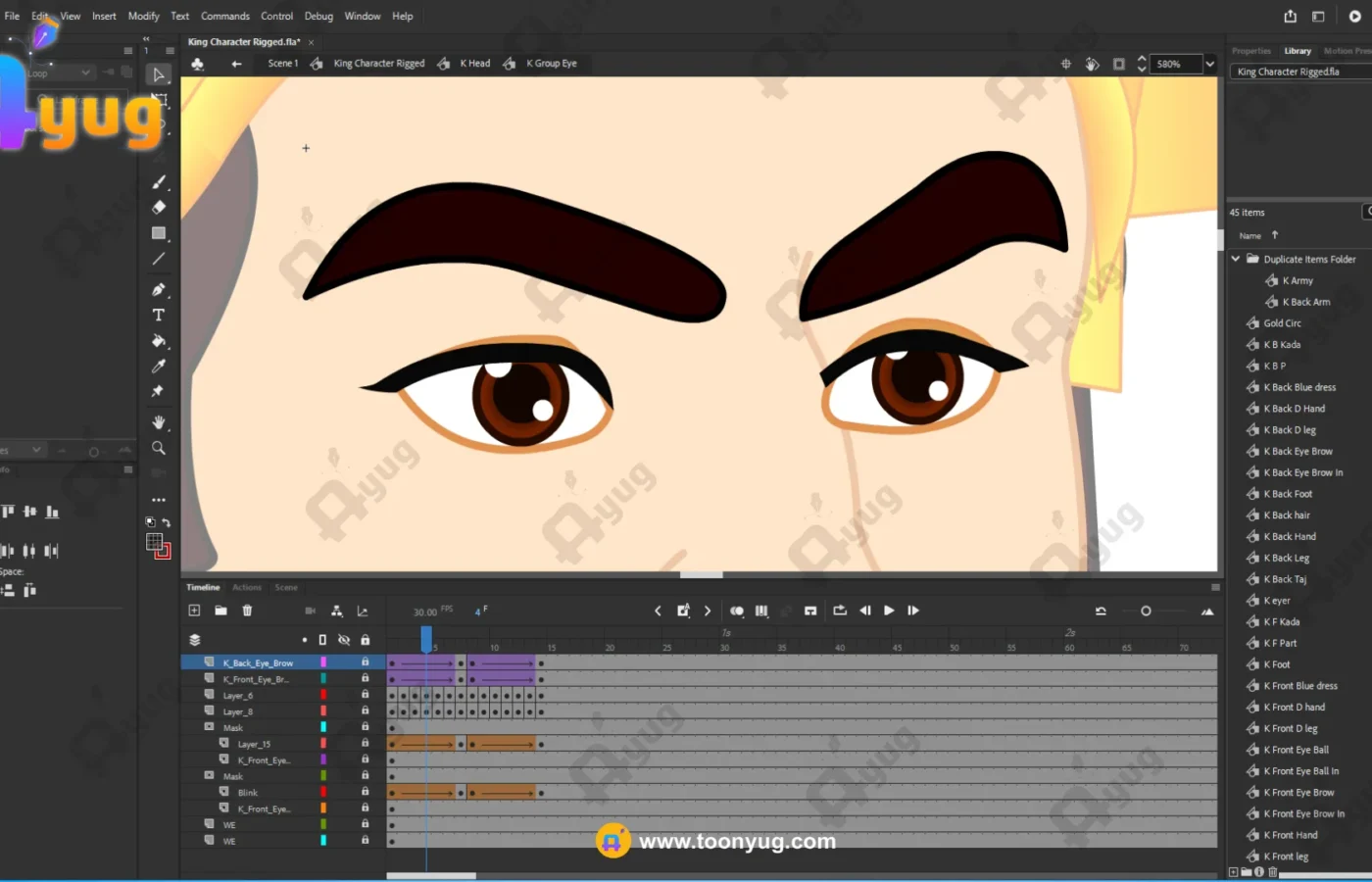Open the stage zoom percentage dropdown
Viewport: 1372px width, 882px height.
tap(1210, 64)
